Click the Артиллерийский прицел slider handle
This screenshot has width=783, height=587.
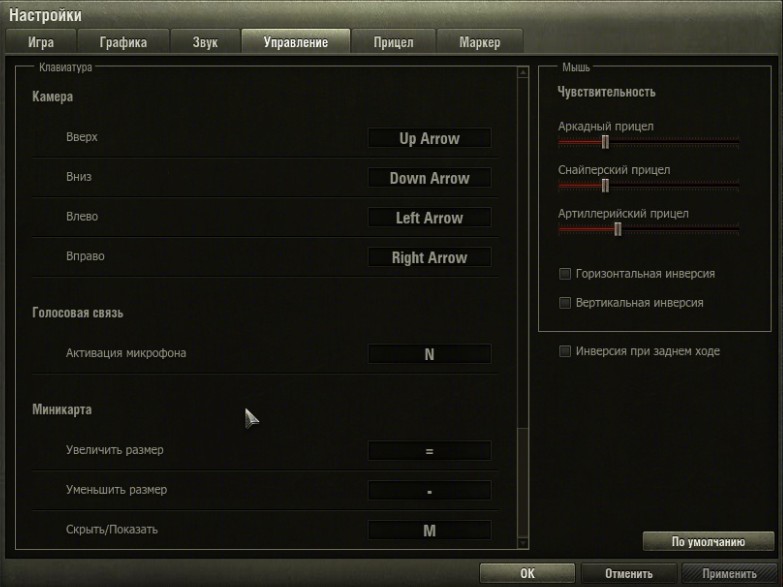click(618, 229)
